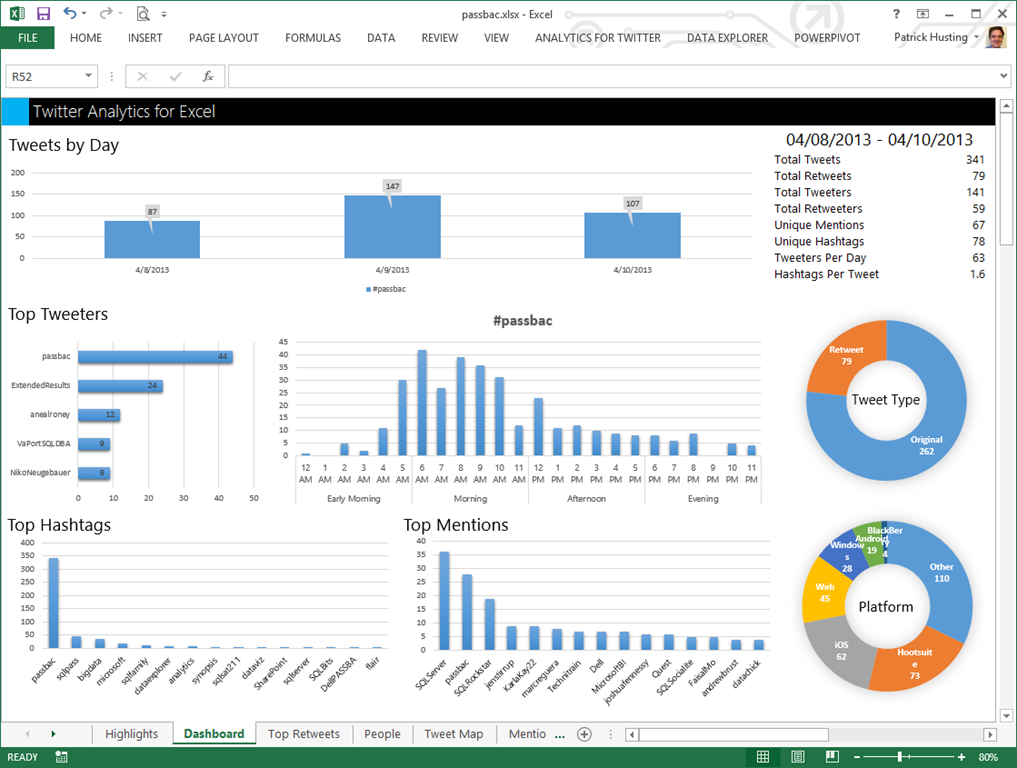Switch to Top Retweets sheet tab
Image resolution: width=1017 pixels, height=768 pixels.
tap(304, 734)
